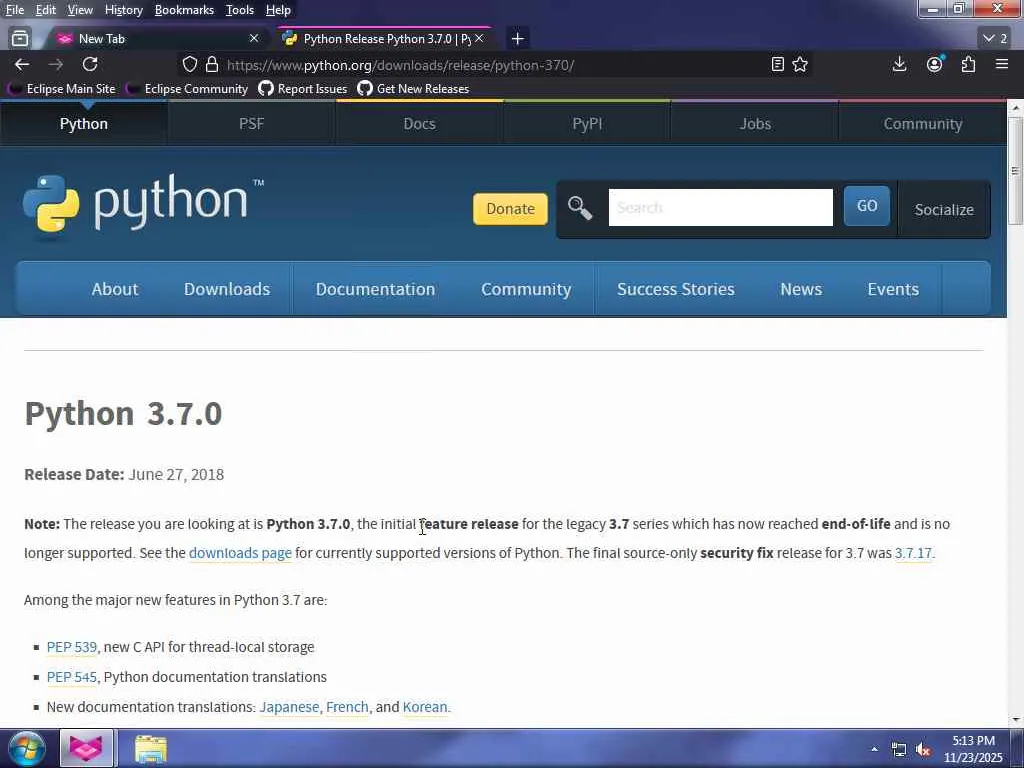Select the top-bar Community tab beside Jobs

pos(922,123)
